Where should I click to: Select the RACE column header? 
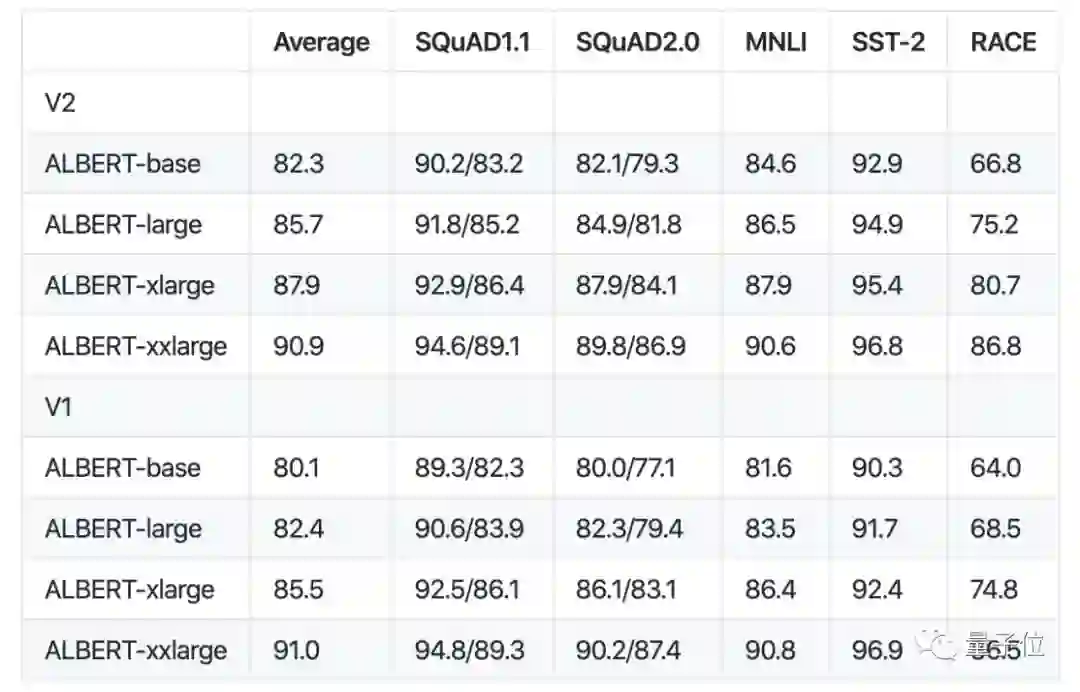pyautogui.click(x=1003, y=42)
